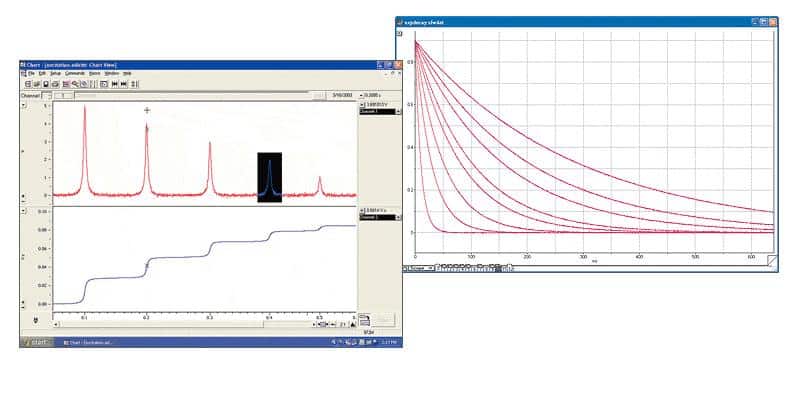Click the cross marker above the second peak

[147, 110]
